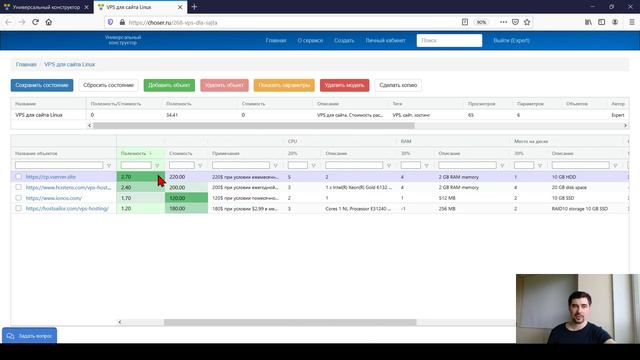This screenshot has width=640, height=360.
Task: Open Firefox library icon
Action: [588, 22]
